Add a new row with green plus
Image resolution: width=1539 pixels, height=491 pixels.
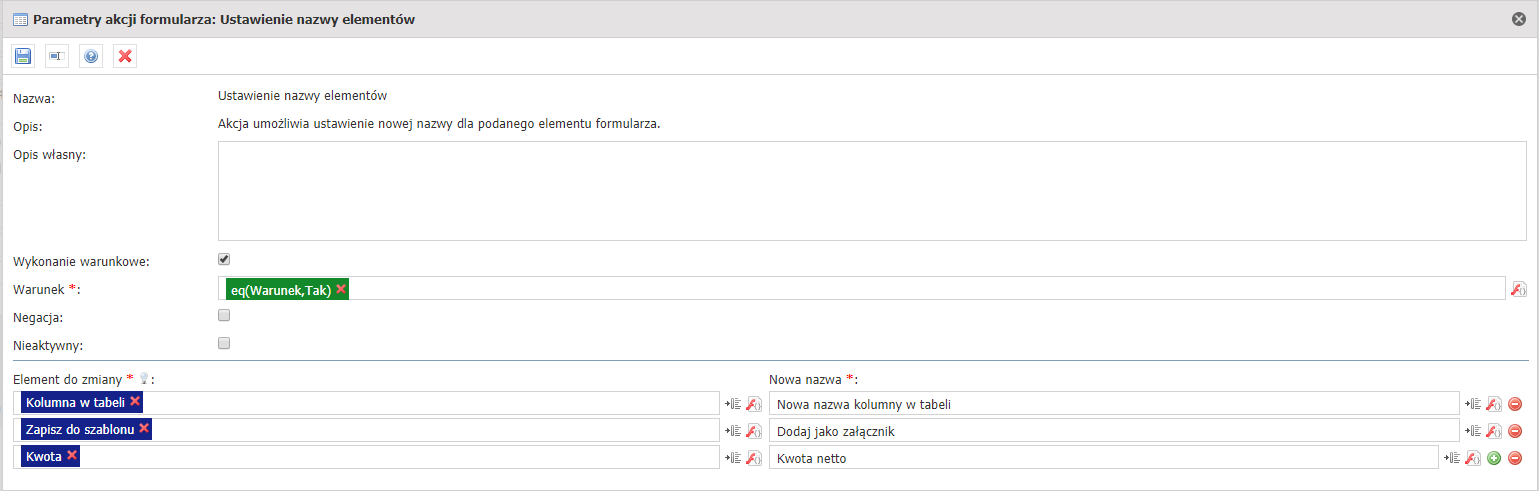[x=1494, y=458]
